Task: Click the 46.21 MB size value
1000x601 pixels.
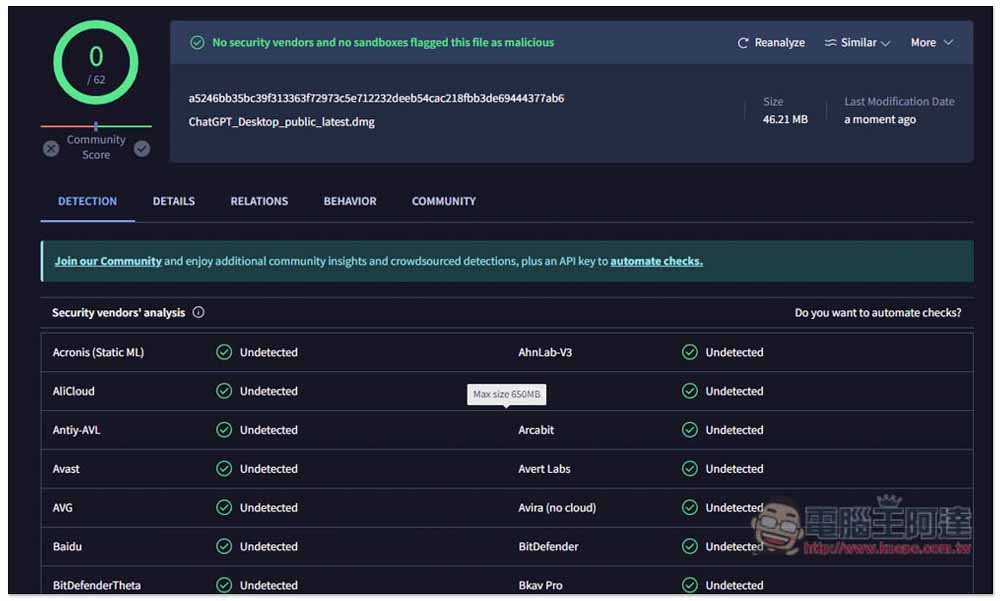Action: click(785, 119)
